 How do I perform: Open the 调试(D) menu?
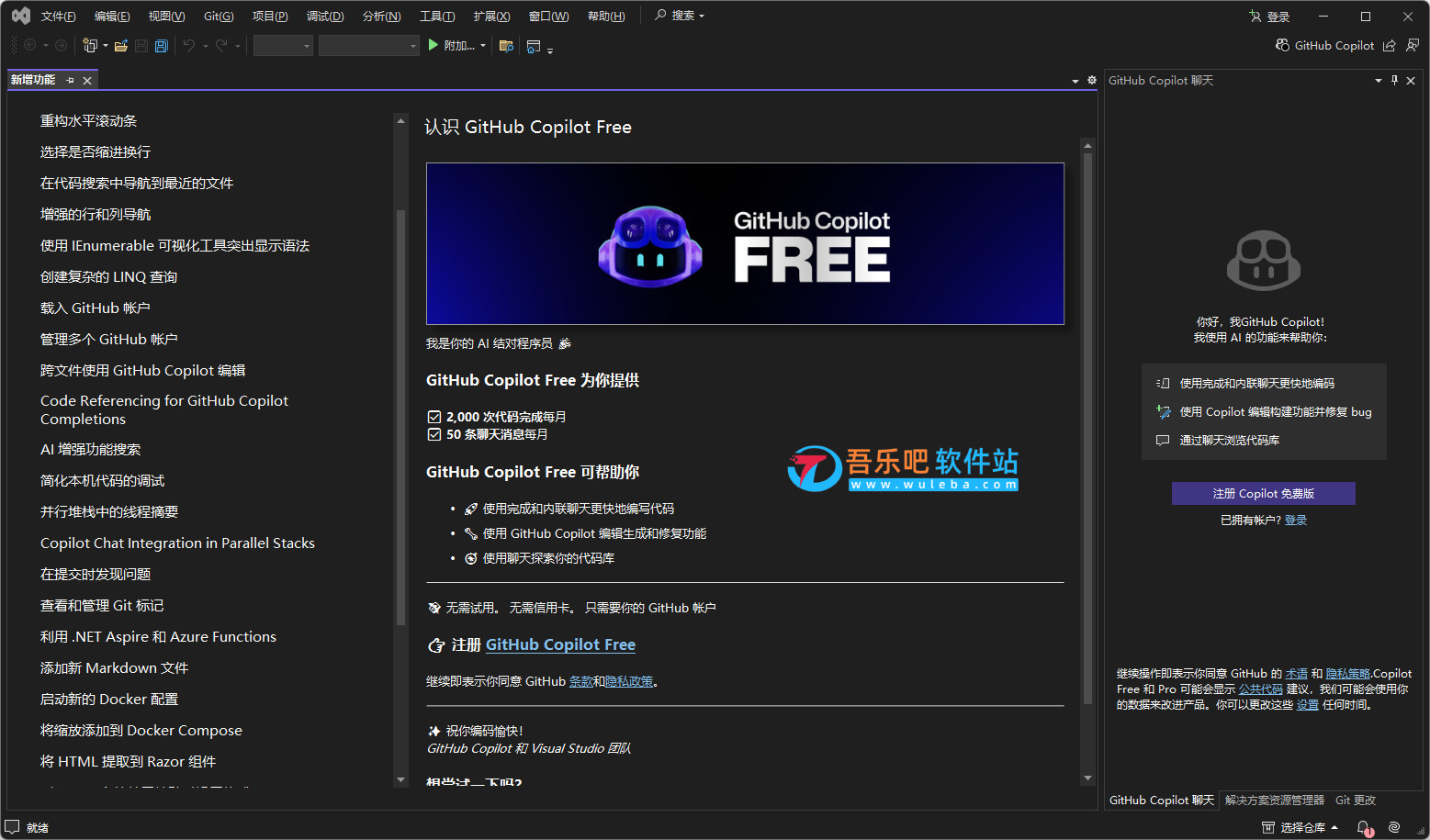pos(325,16)
